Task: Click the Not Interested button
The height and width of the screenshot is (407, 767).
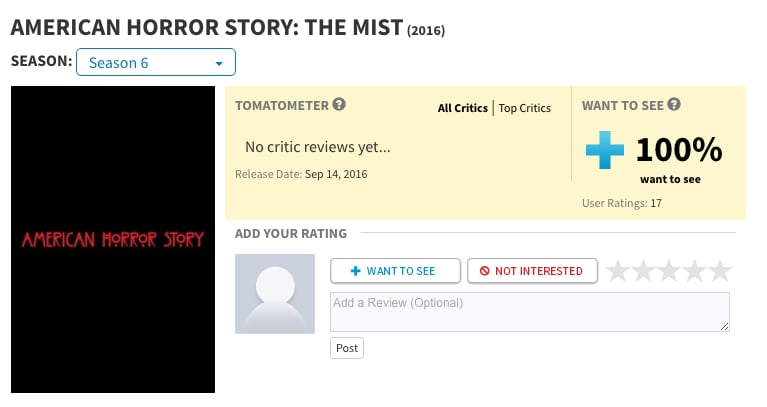Action: click(532, 271)
